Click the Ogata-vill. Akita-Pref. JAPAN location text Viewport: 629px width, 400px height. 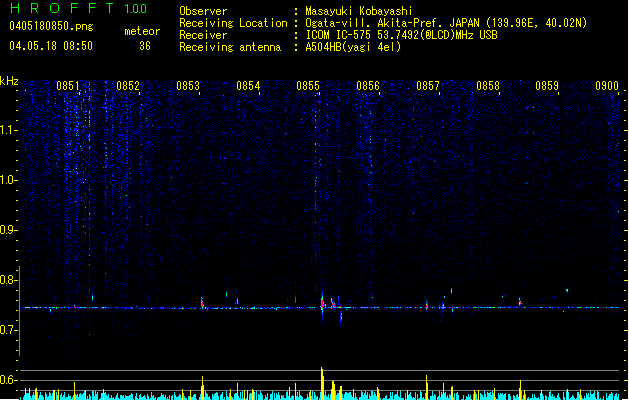coord(446,23)
